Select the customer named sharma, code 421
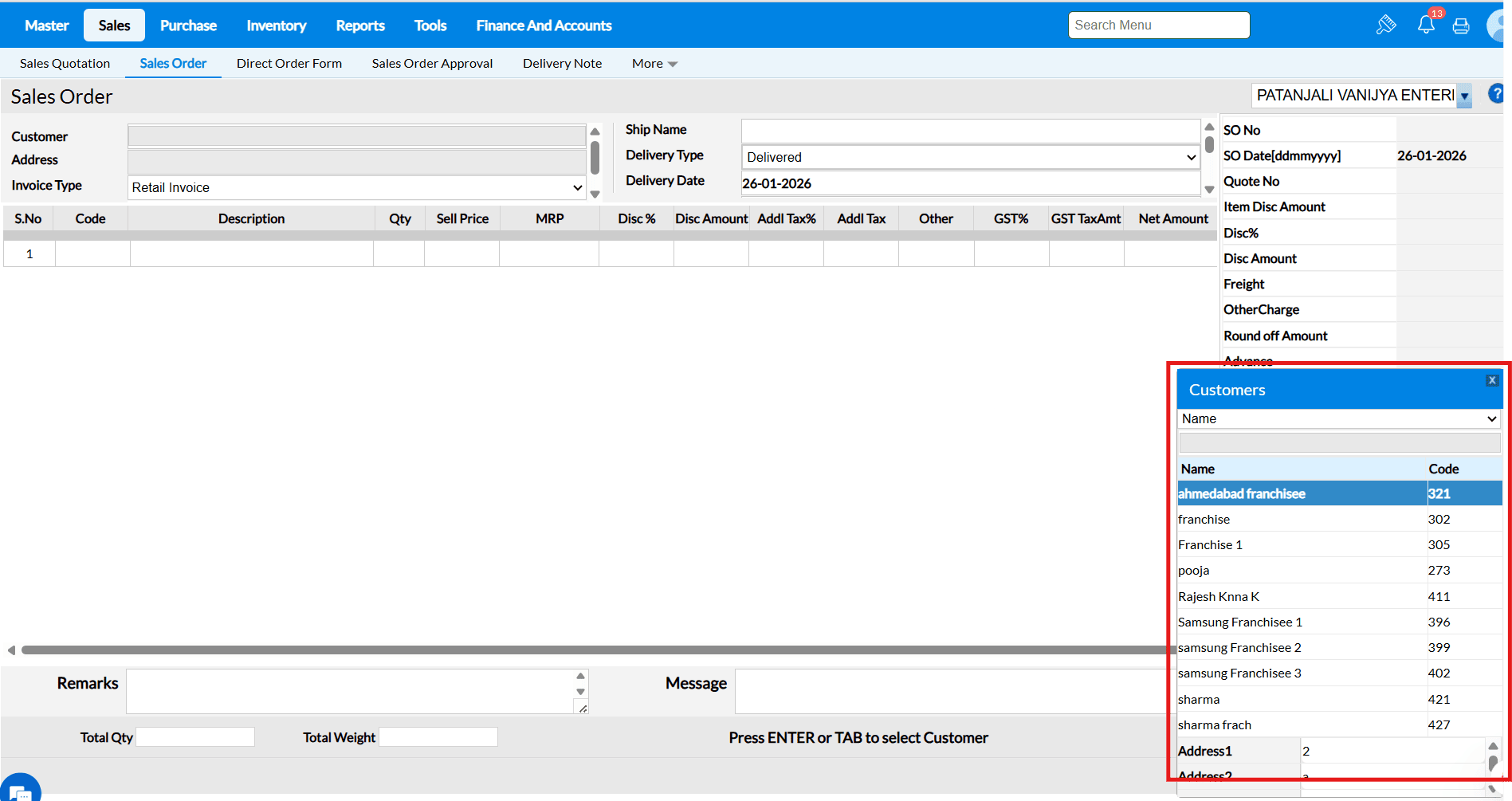Image resolution: width=1512 pixels, height=801 pixels. click(1339, 700)
